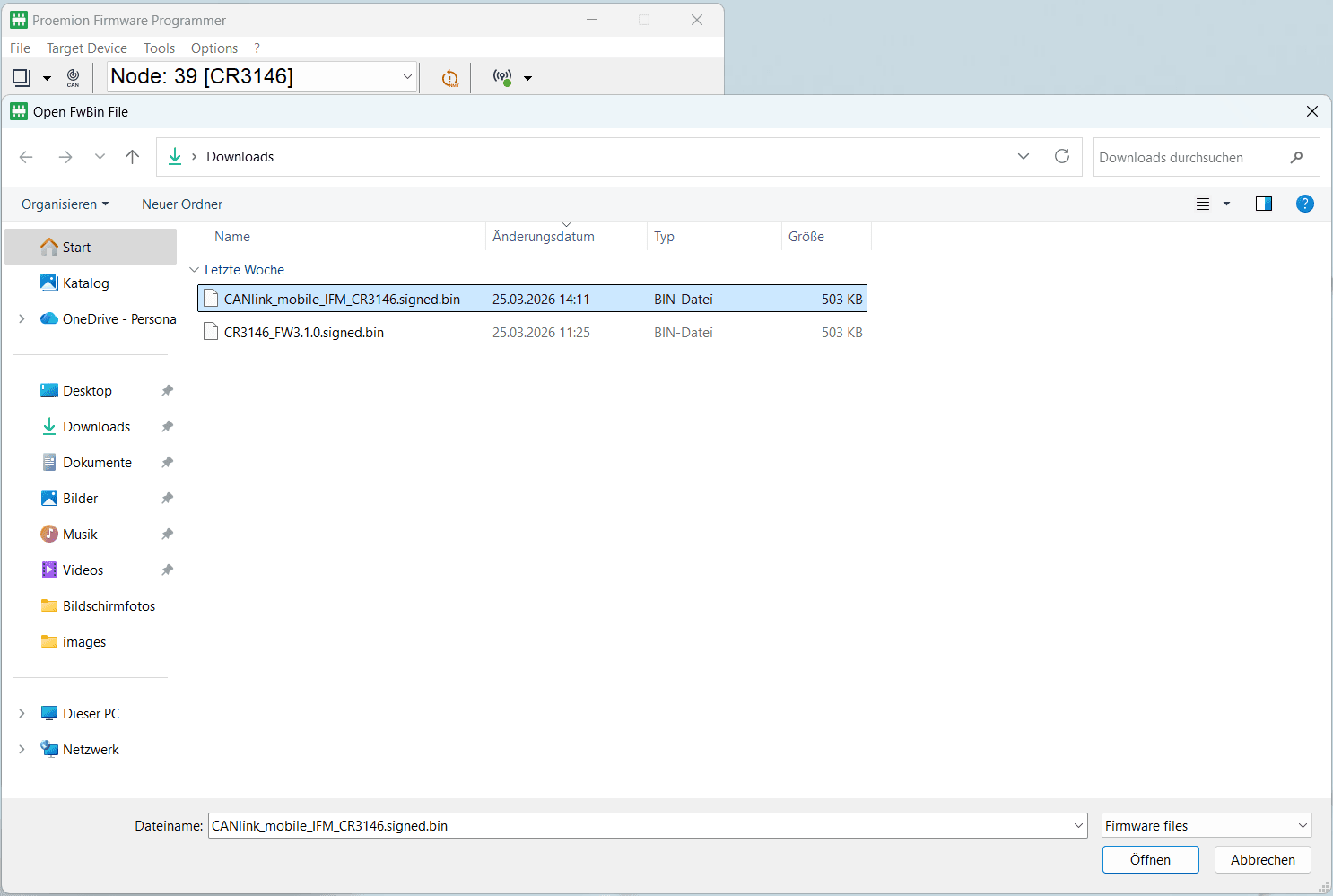
Task: Collapse the Letzte Woche group
Action: 195,270
